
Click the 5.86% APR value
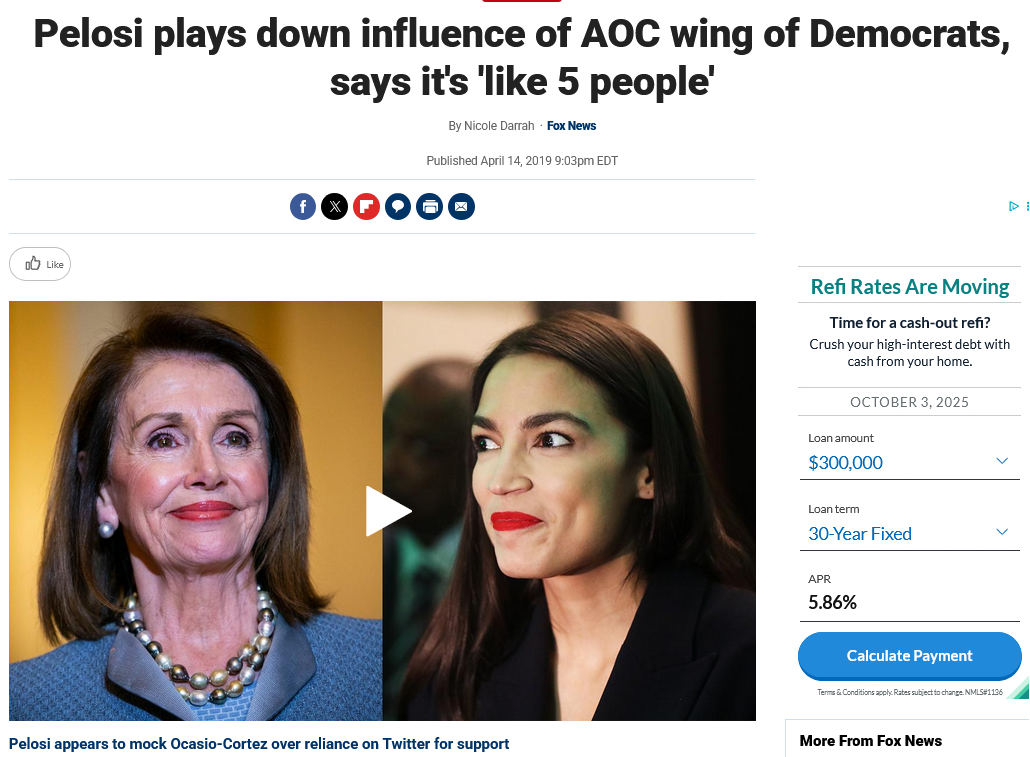point(832,602)
